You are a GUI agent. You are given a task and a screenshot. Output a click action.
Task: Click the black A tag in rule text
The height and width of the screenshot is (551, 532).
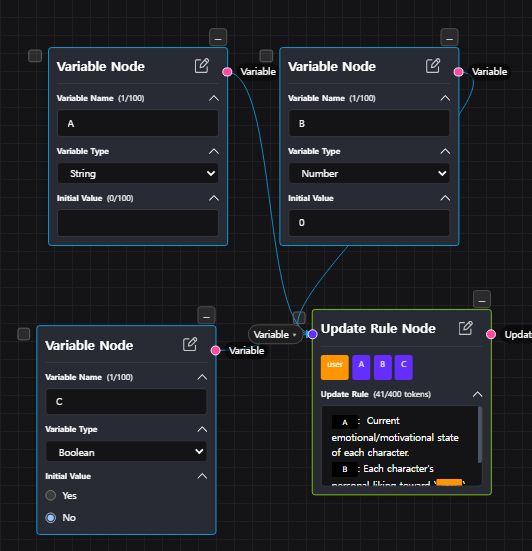345,422
